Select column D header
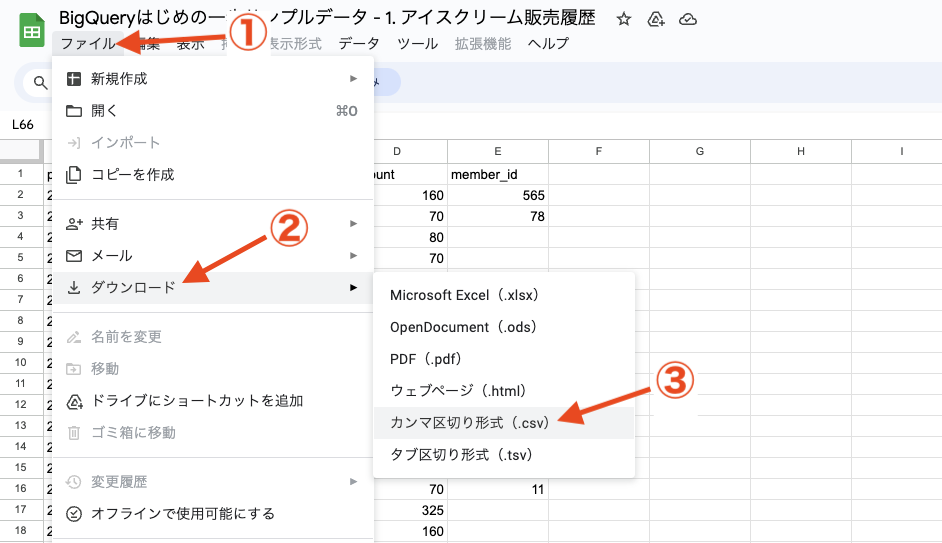This screenshot has height=543, width=942. pyautogui.click(x=410, y=151)
